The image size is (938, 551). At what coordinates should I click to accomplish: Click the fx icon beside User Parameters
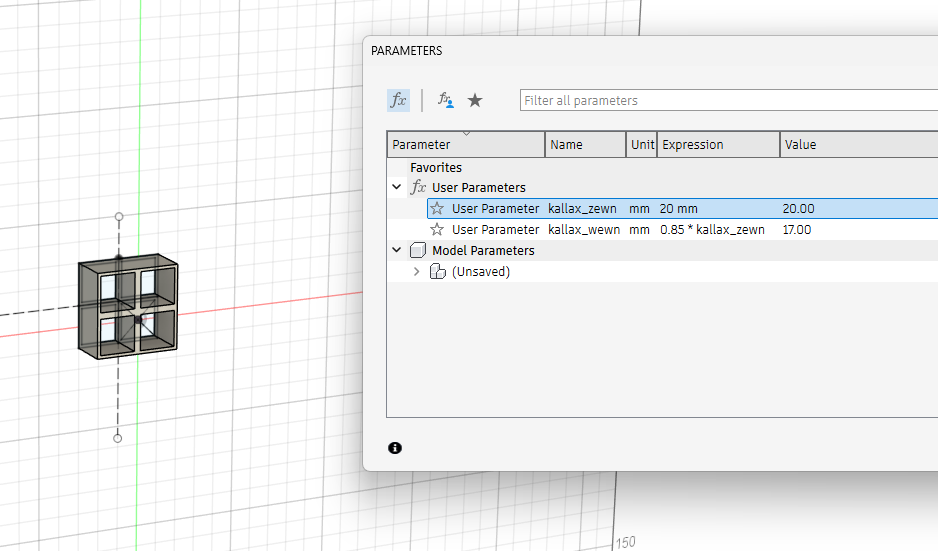pyautogui.click(x=418, y=188)
